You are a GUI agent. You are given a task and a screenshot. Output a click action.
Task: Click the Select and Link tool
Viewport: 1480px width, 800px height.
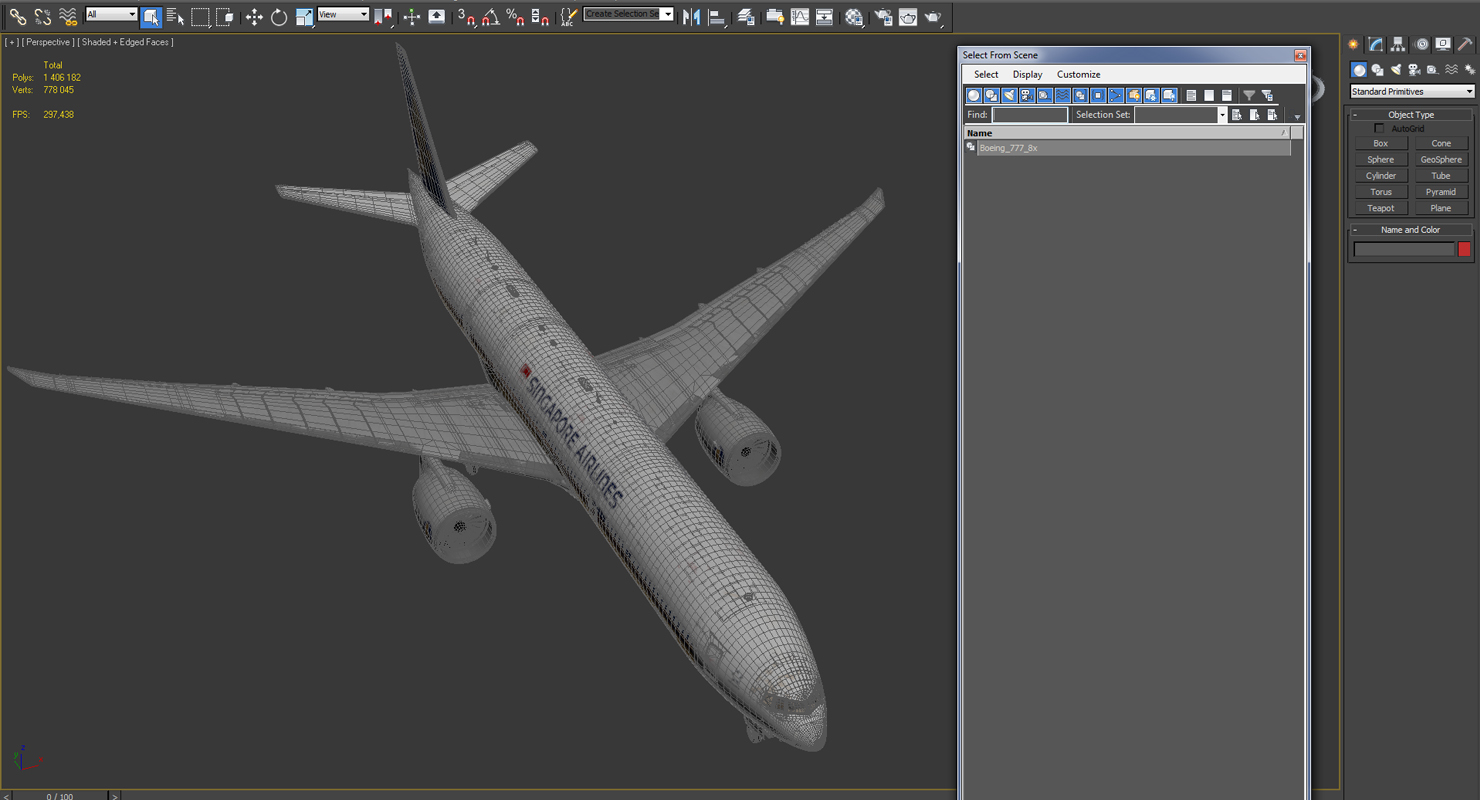pos(18,16)
